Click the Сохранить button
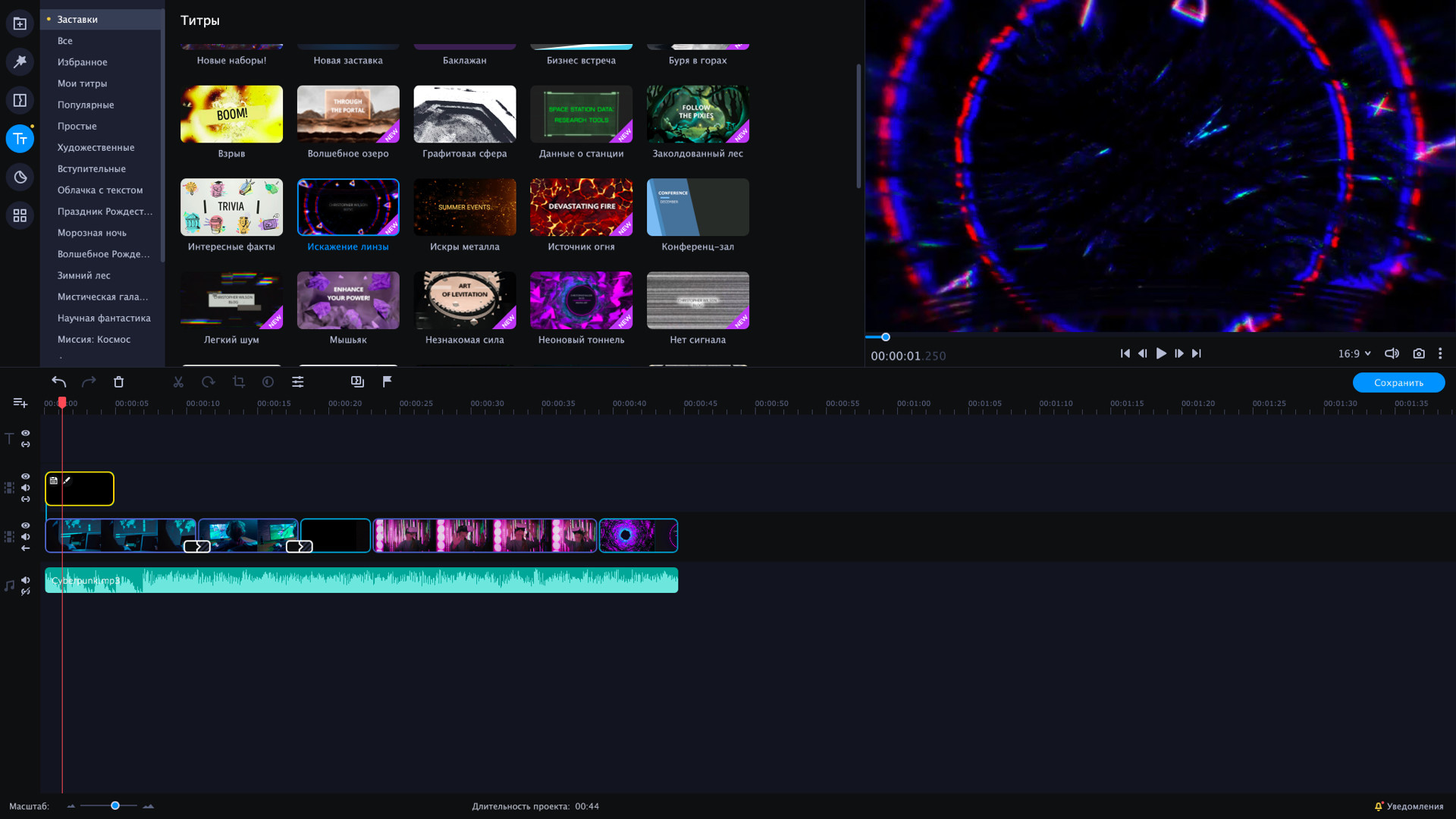This screenshot has height=819, width=1456. (1398, 382)
